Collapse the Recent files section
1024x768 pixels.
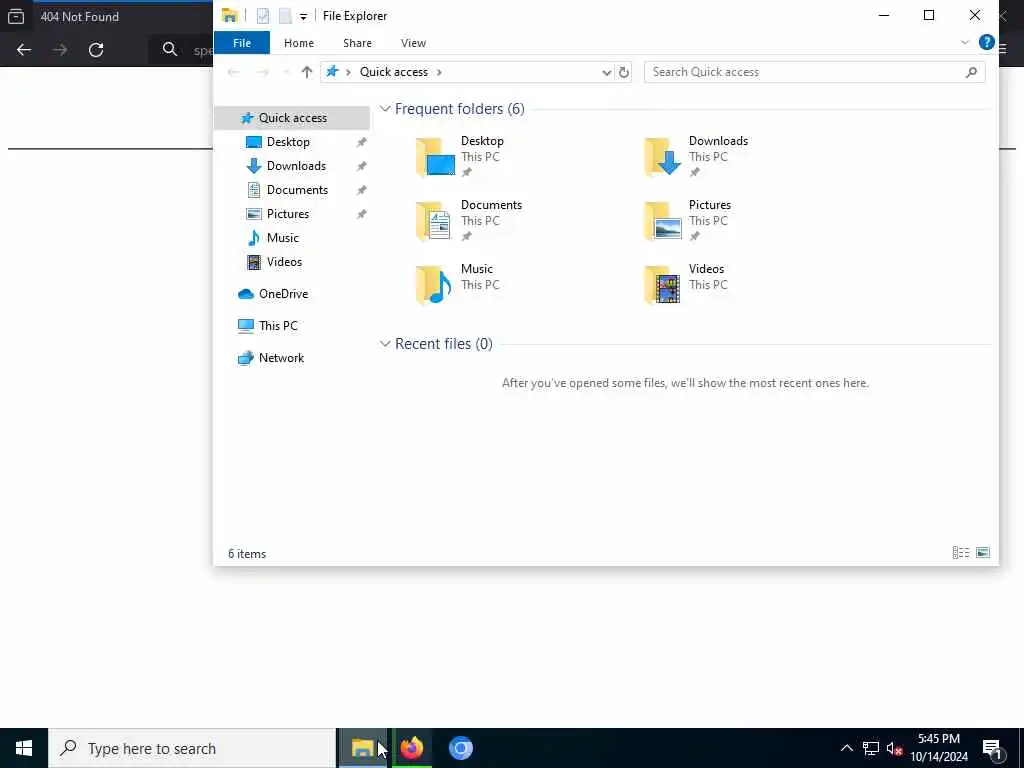[x=385, y=344]
